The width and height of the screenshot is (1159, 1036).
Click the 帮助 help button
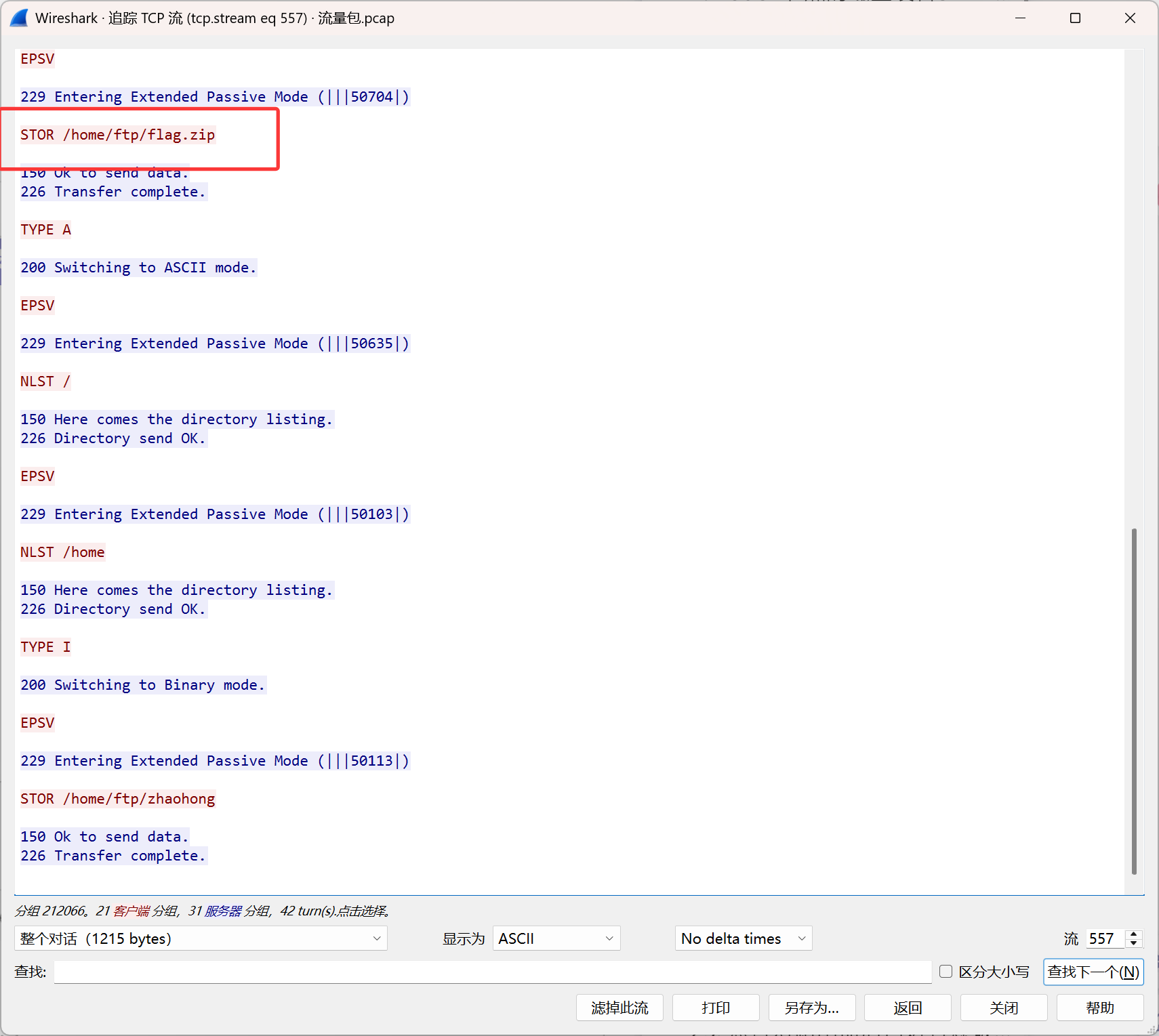1100,1008
